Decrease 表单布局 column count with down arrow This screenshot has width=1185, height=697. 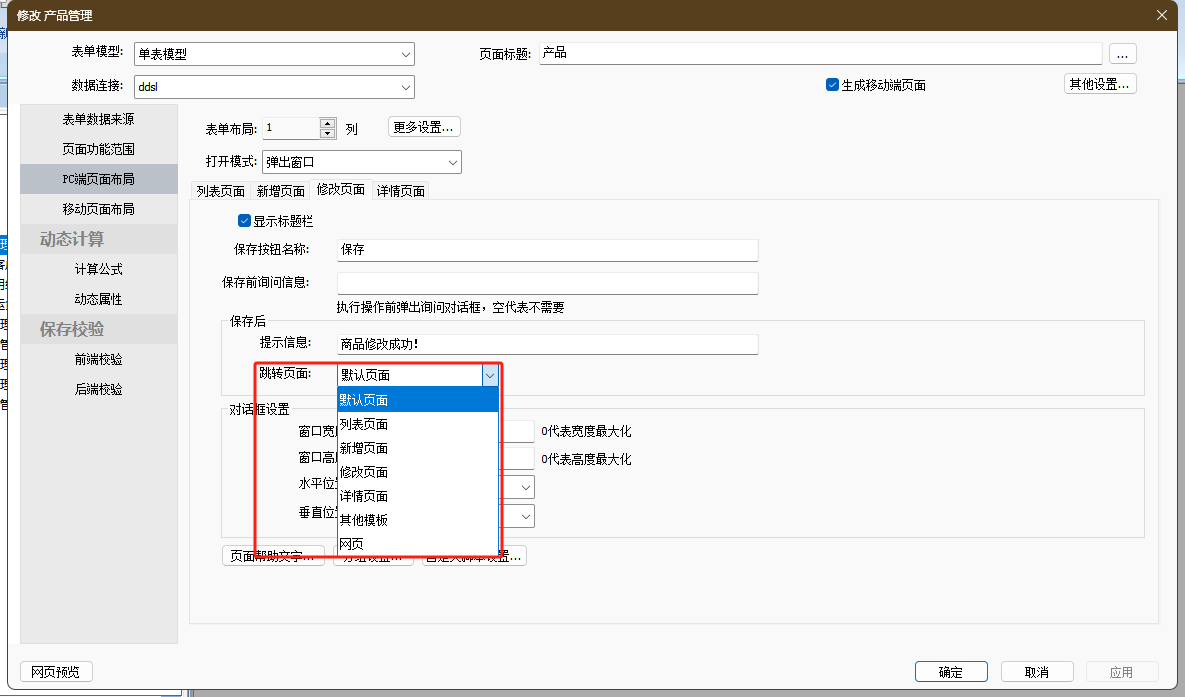coord(327,133)
